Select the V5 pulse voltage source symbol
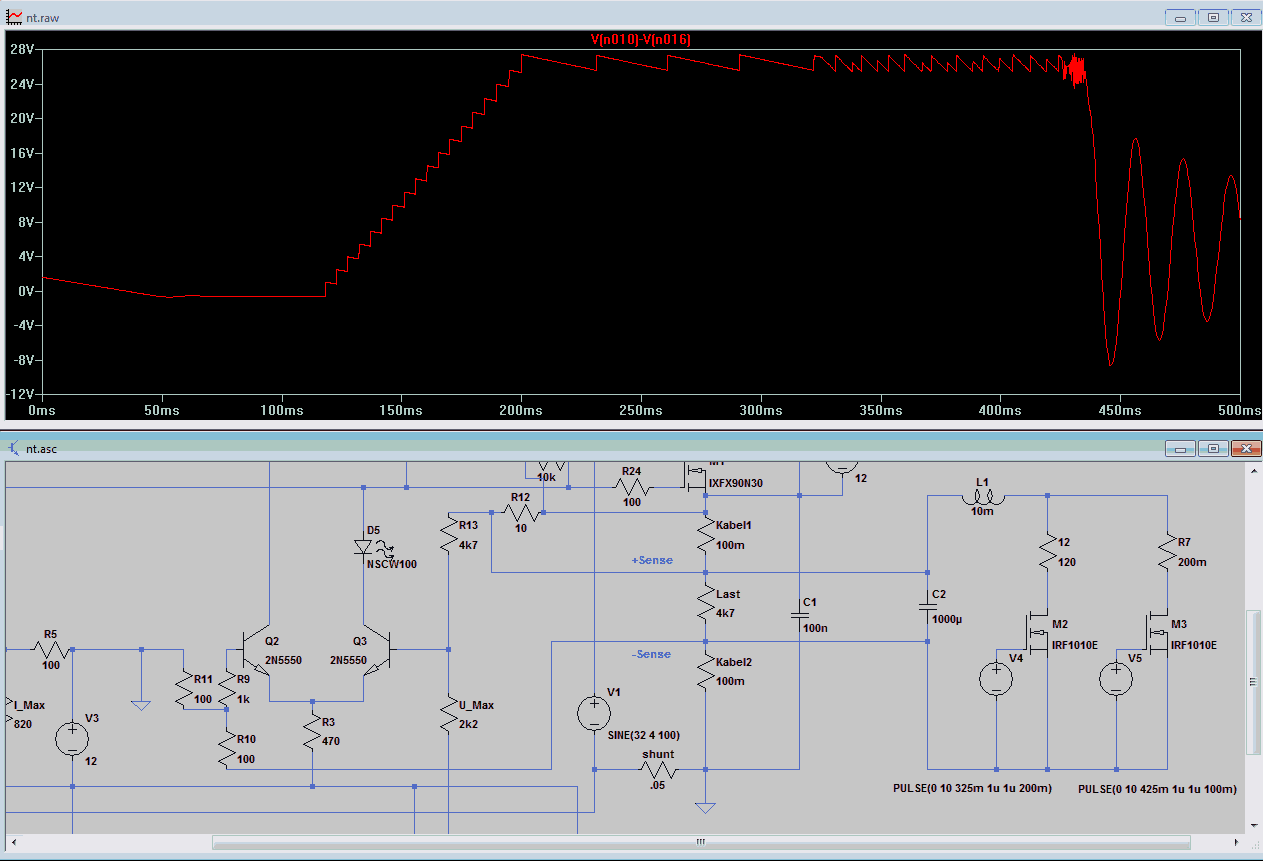 (x=1116, y=680)
